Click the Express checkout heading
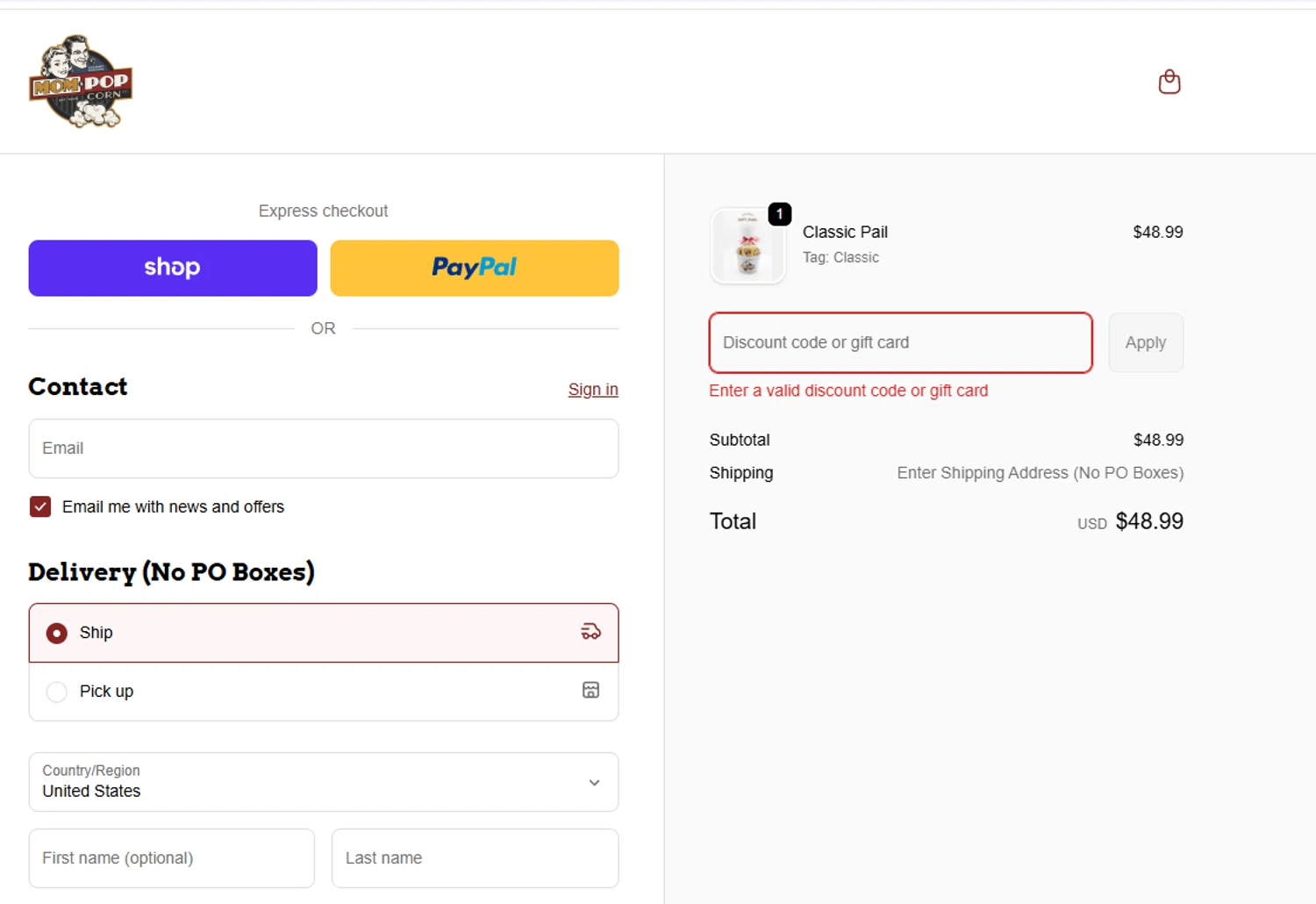This screenshot has height=904, width=1316. tap(323, 211)
